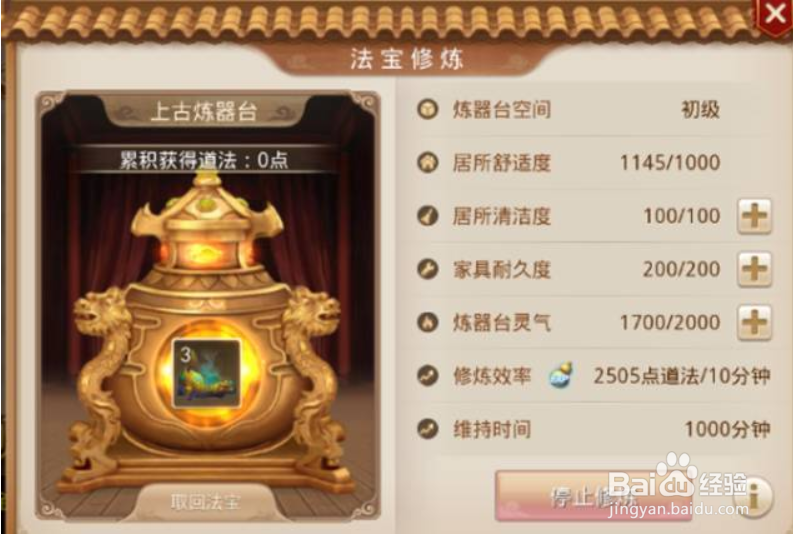The width and height of the screenshot is (793, 537).
Task: Click the 法宝修炼 header title
Action: point(407,59)
